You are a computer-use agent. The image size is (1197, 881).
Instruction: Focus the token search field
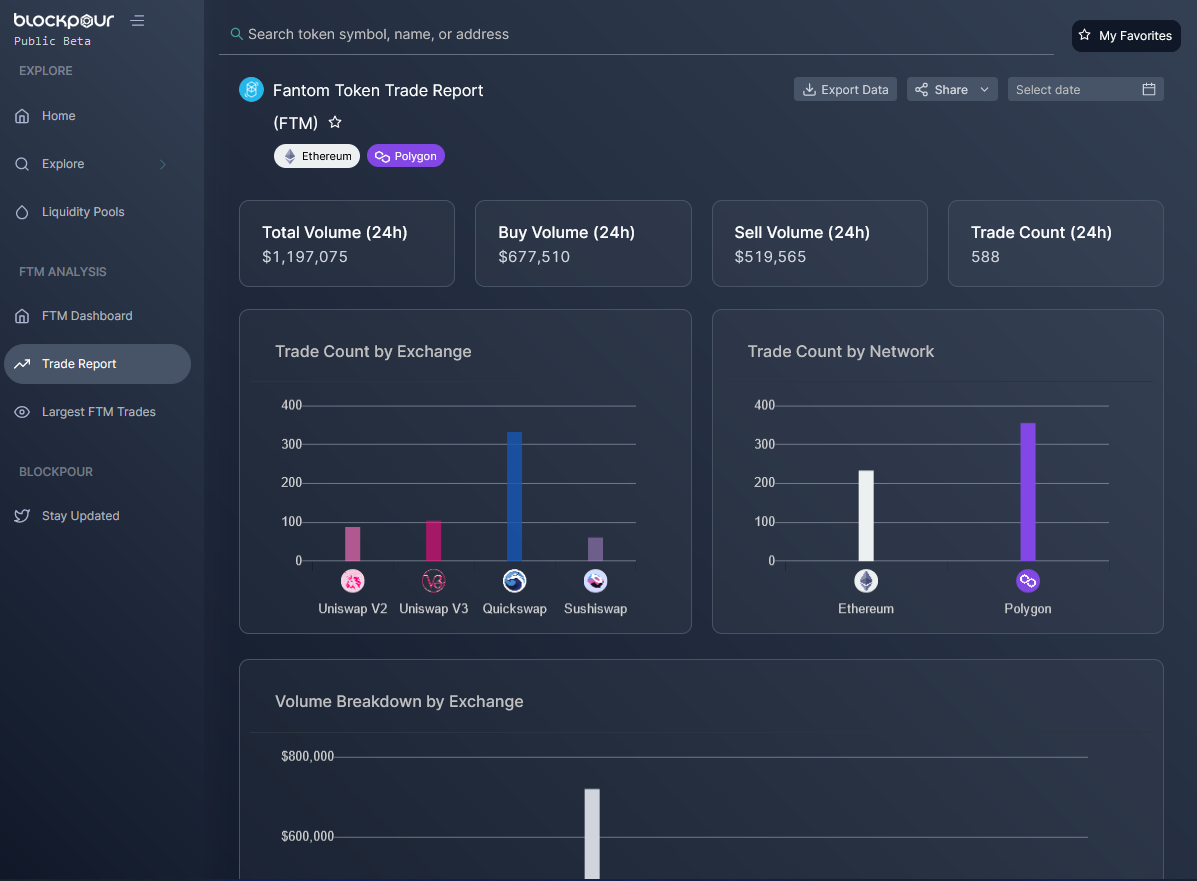click(x=636, y=34)
